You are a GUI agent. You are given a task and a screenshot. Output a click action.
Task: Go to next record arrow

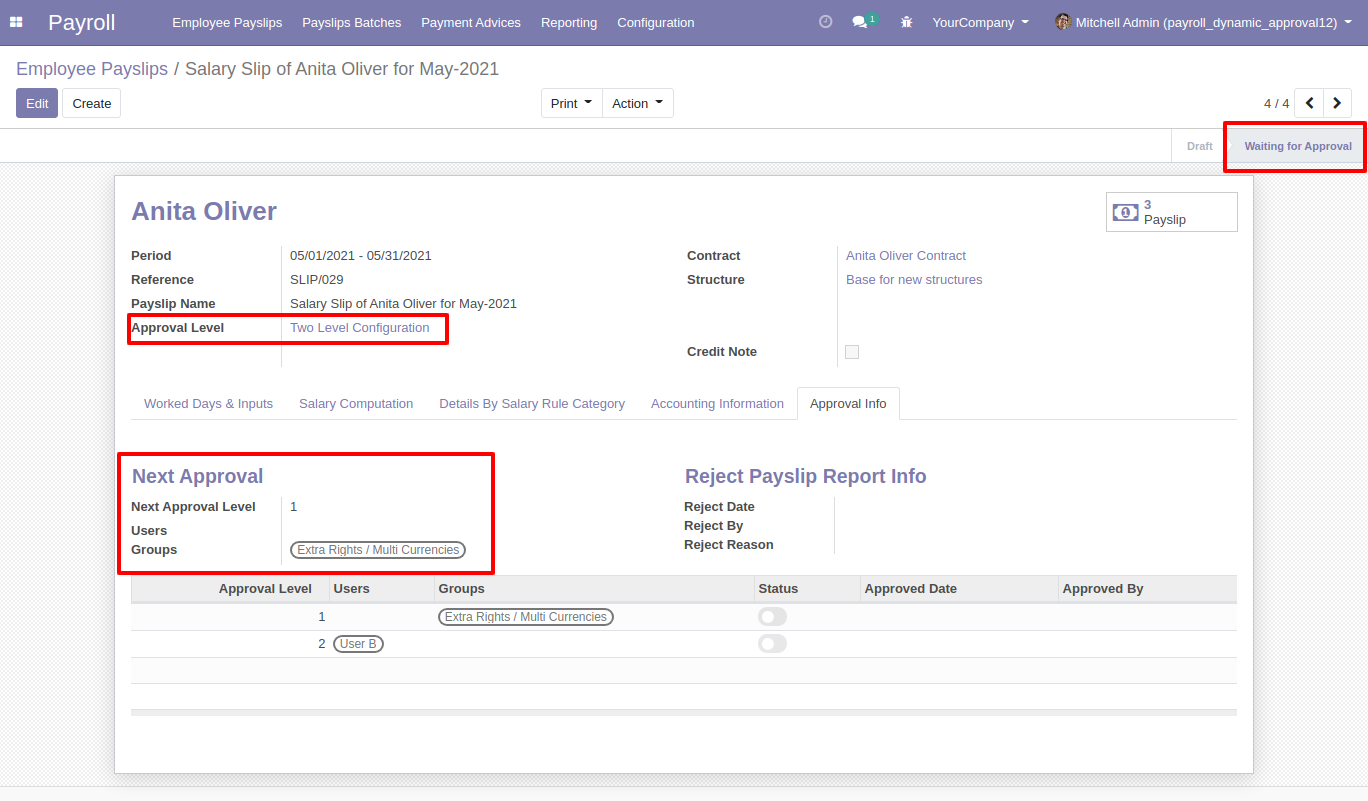point(1337,103)
